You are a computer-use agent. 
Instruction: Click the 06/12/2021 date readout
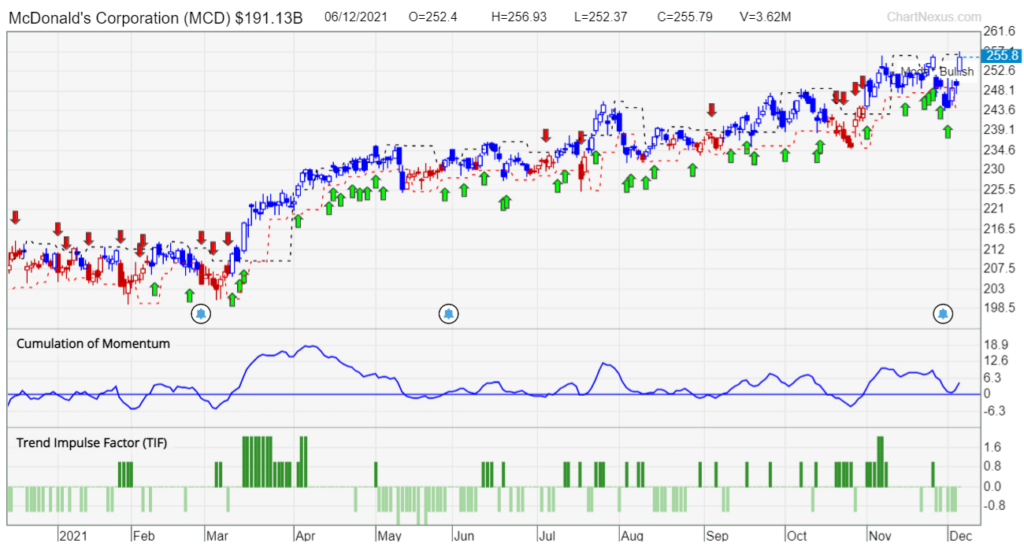click(355, 17)
